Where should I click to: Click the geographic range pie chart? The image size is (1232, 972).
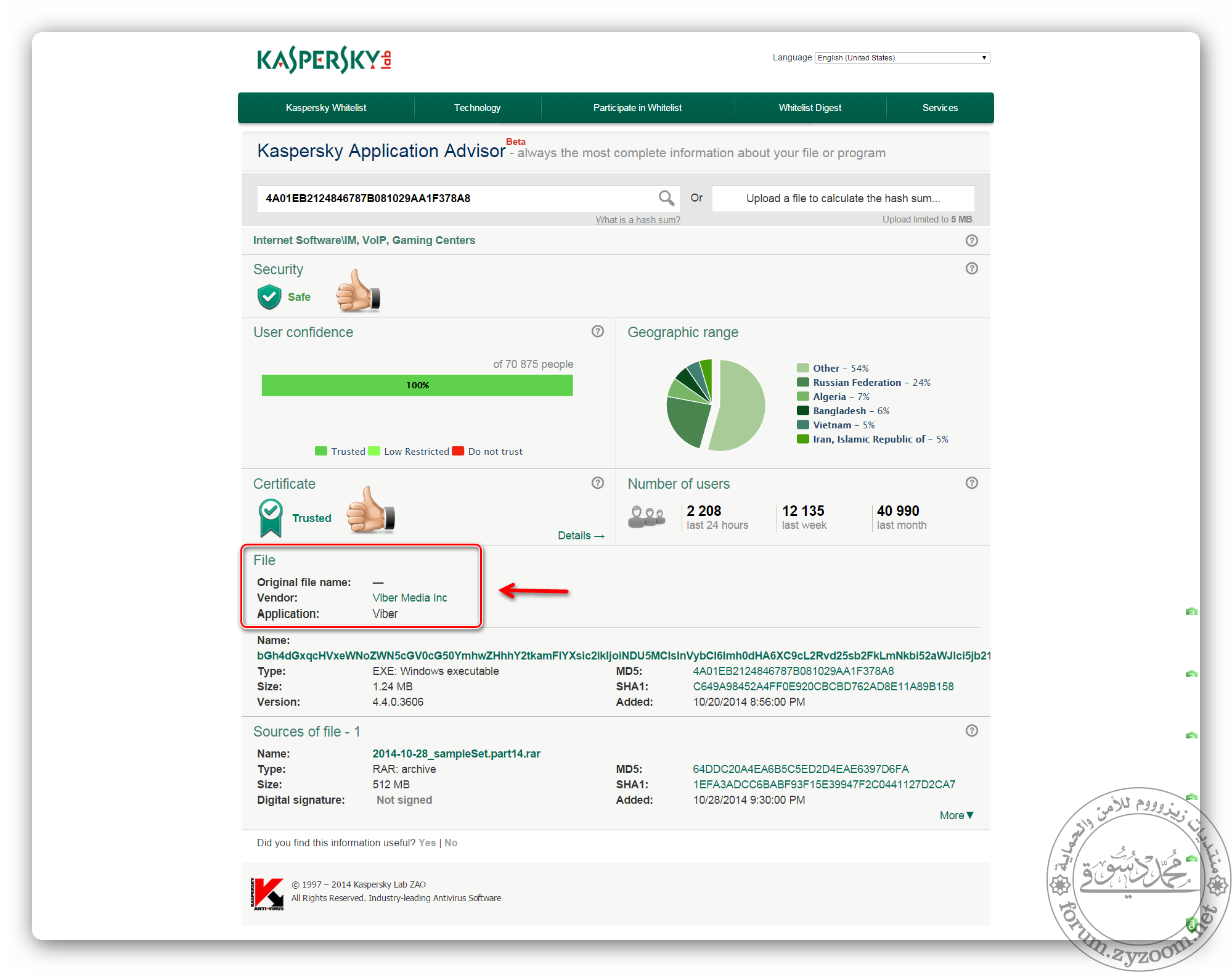click(x=716, y=405)
